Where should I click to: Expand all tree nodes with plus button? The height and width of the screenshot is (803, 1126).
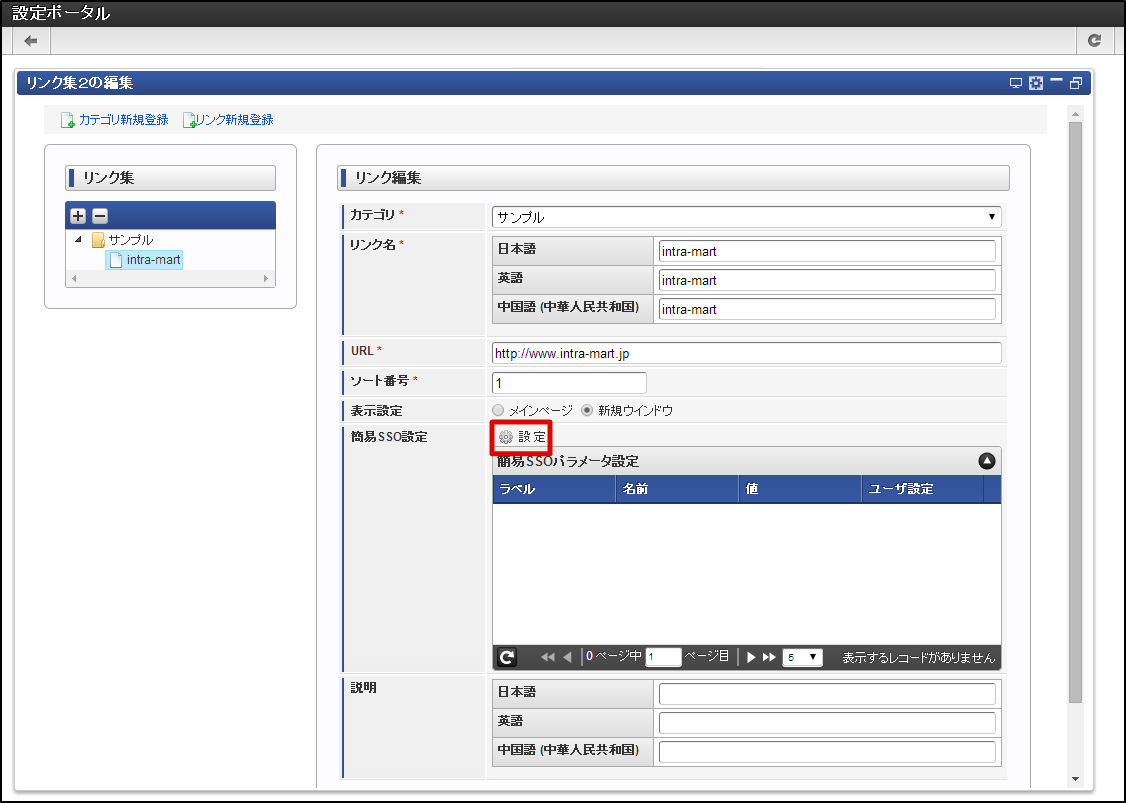point(78,215)
